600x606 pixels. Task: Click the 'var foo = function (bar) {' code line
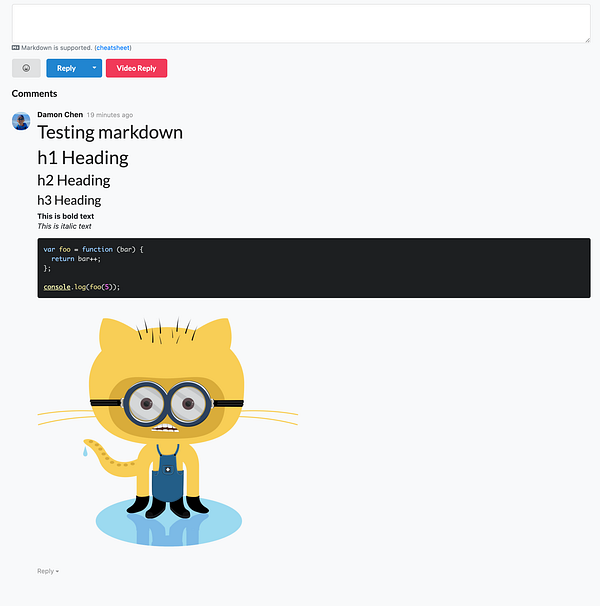click(93, 249)
